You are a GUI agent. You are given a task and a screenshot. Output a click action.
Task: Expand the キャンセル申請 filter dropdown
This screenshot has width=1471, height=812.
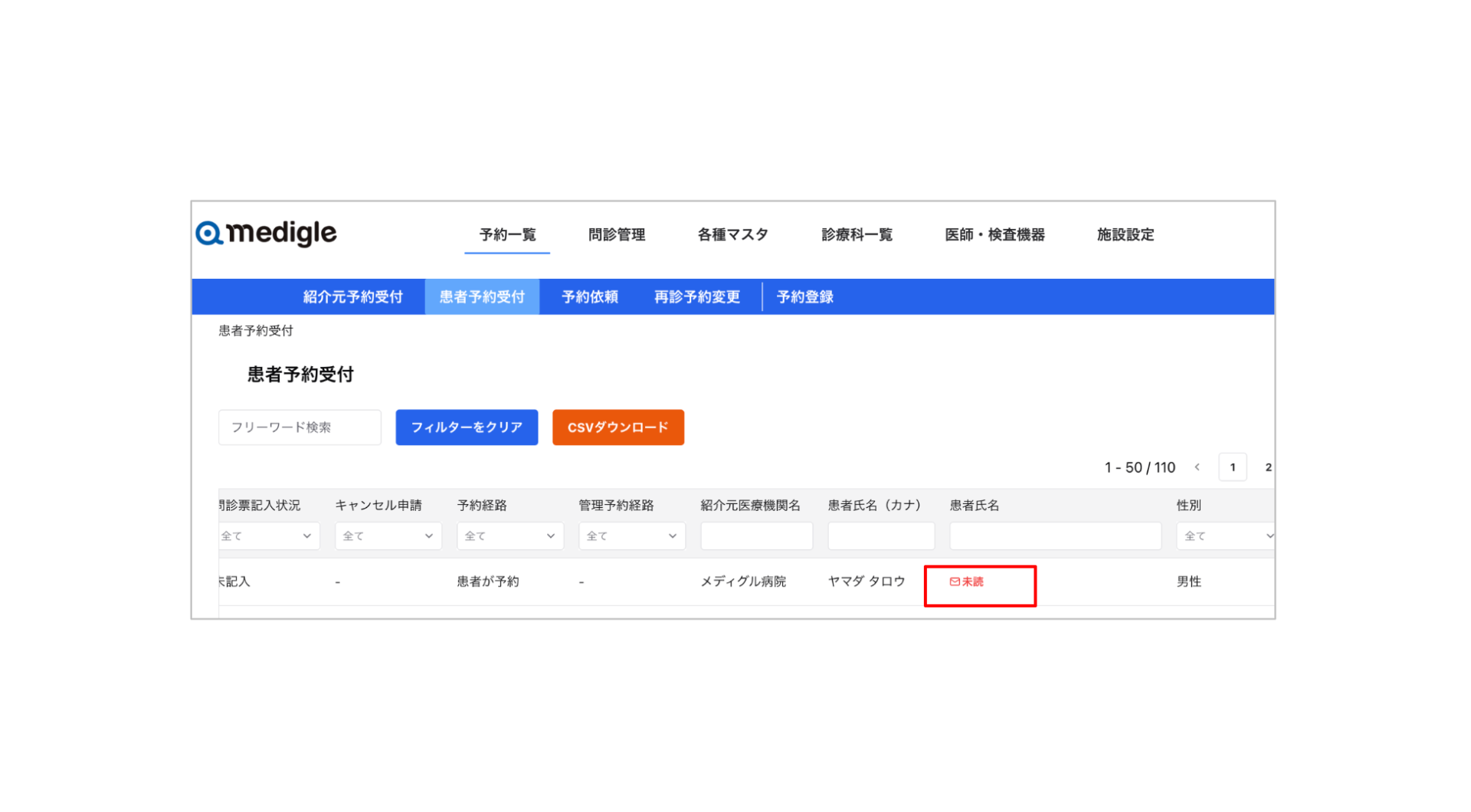click(x=388, y=536)
